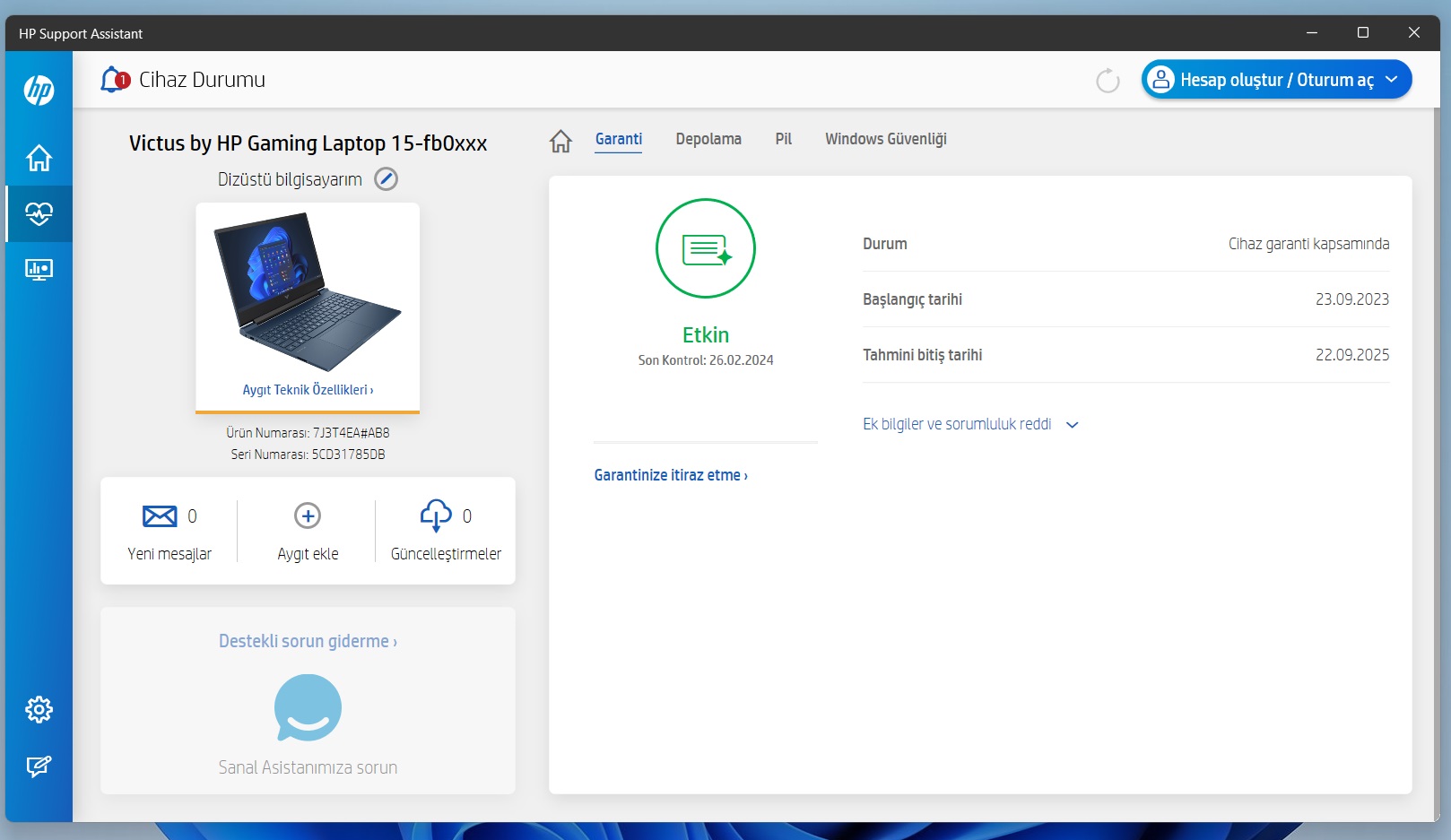Click Cihaz garanti kapsamında status value
This screenshot has height=840, width=1451.
[x=1308, y=244]
